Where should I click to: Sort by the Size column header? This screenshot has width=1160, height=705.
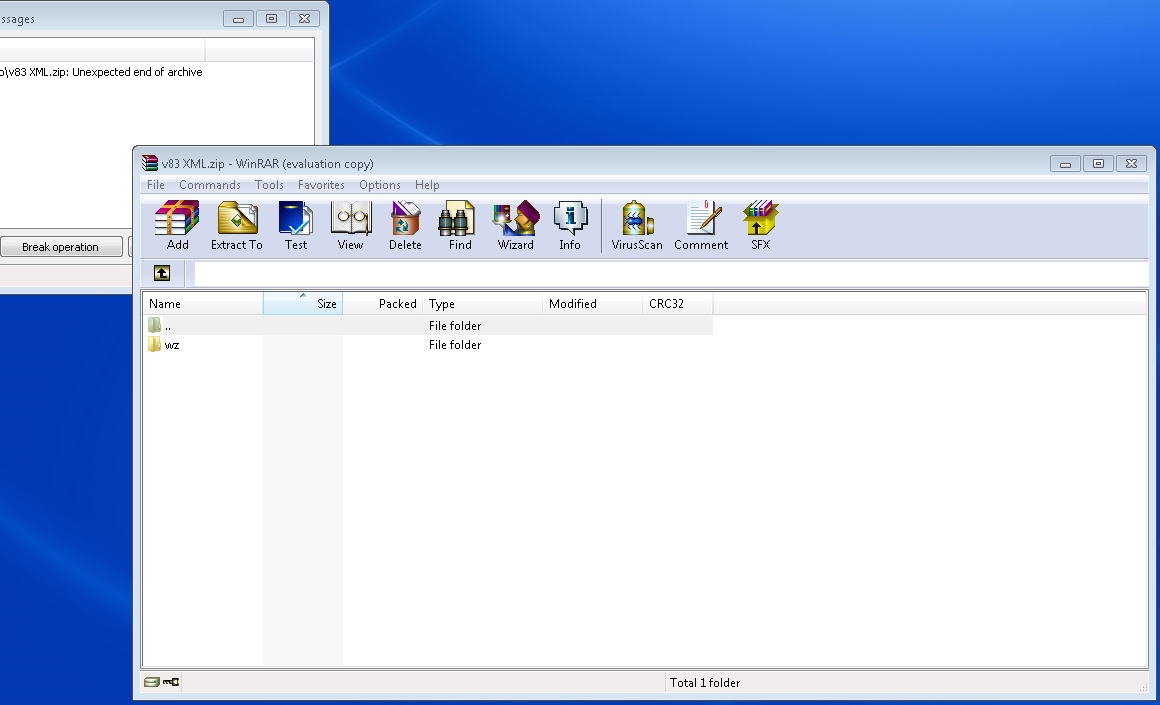[303, 303]
